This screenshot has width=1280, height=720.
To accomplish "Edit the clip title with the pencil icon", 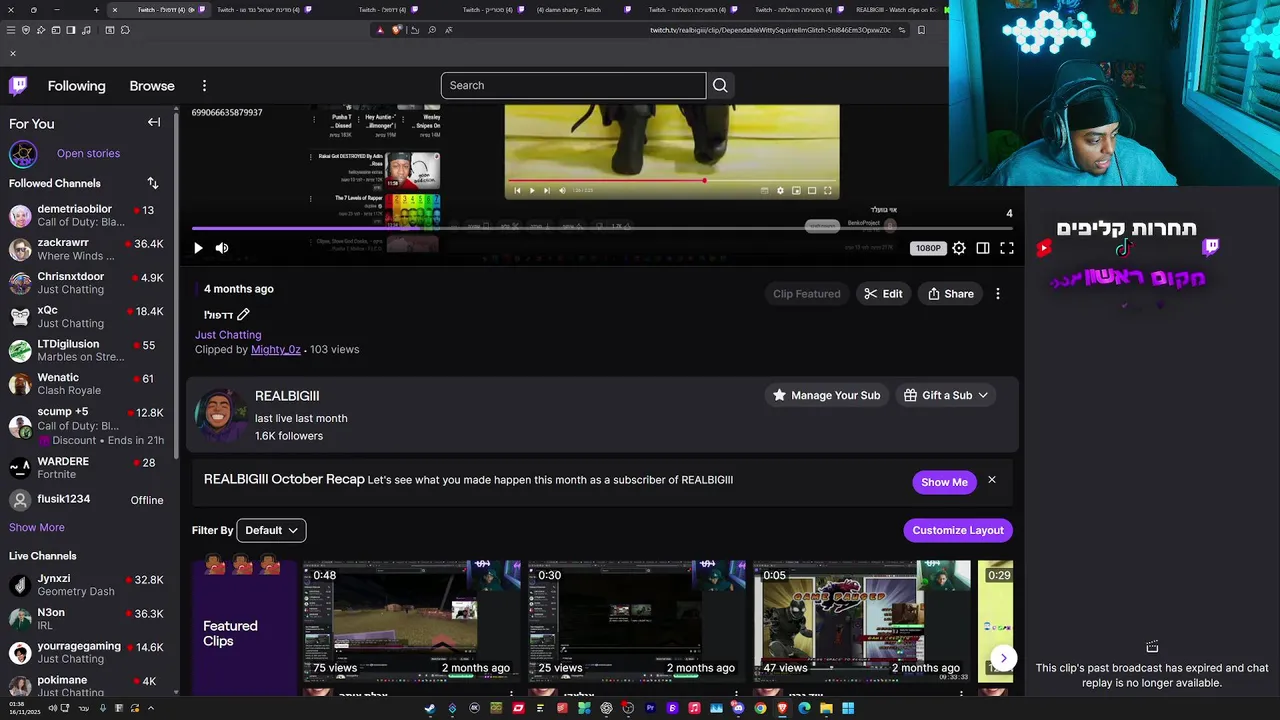I will coord(243,315).
